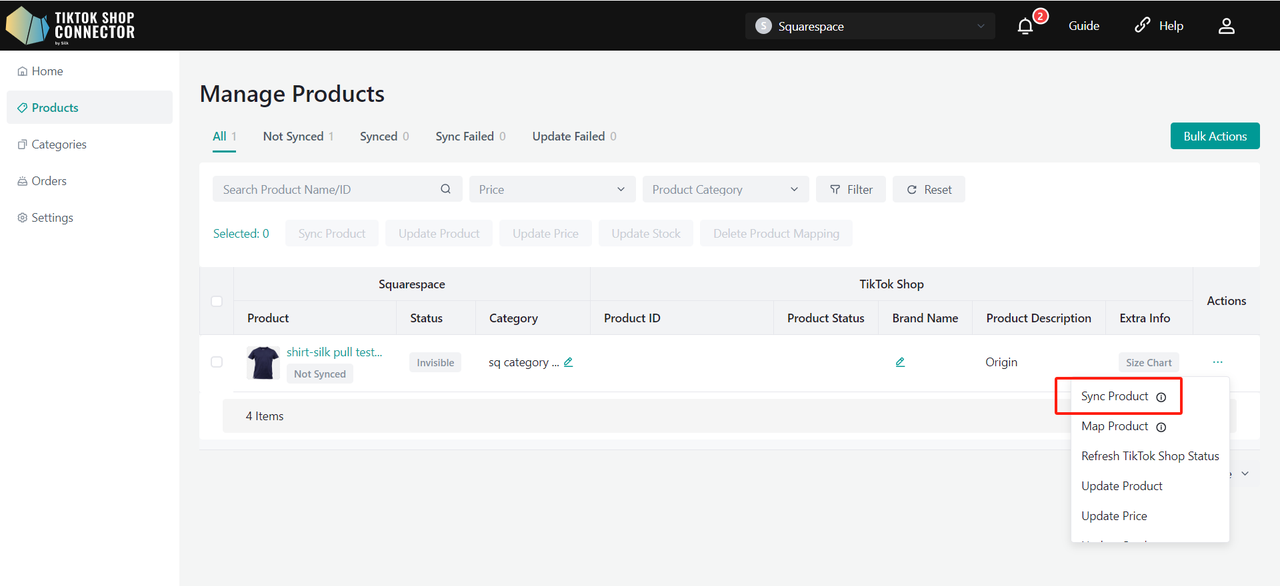The width and height of the screenshot is (1280, 586).
Task: Click the Update Product button above the table
Action: pyautogui.click(x=439, y=234)
